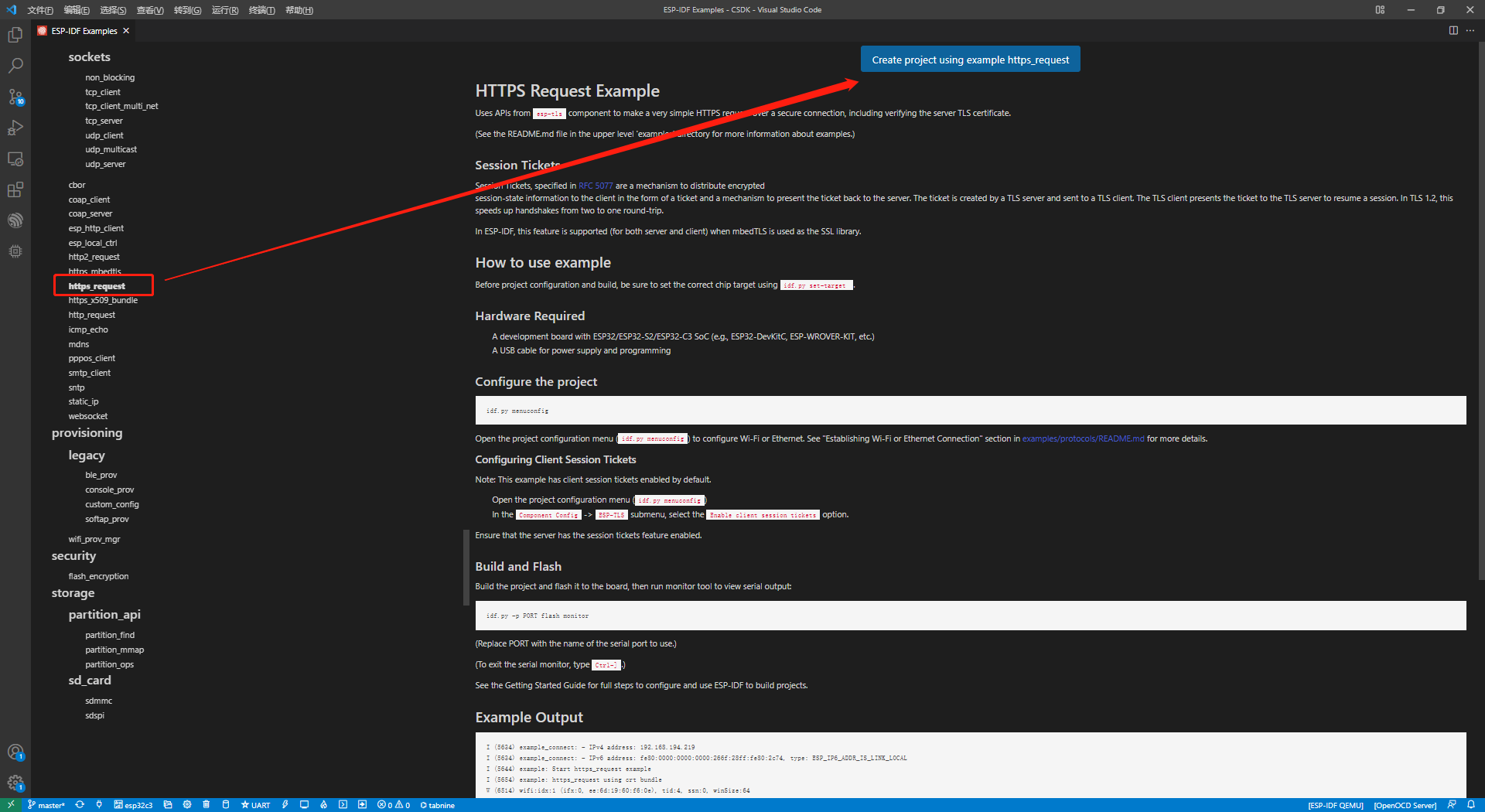Open the 编辑(E) menu
The image size is (1485, 812).
[77, 10]
